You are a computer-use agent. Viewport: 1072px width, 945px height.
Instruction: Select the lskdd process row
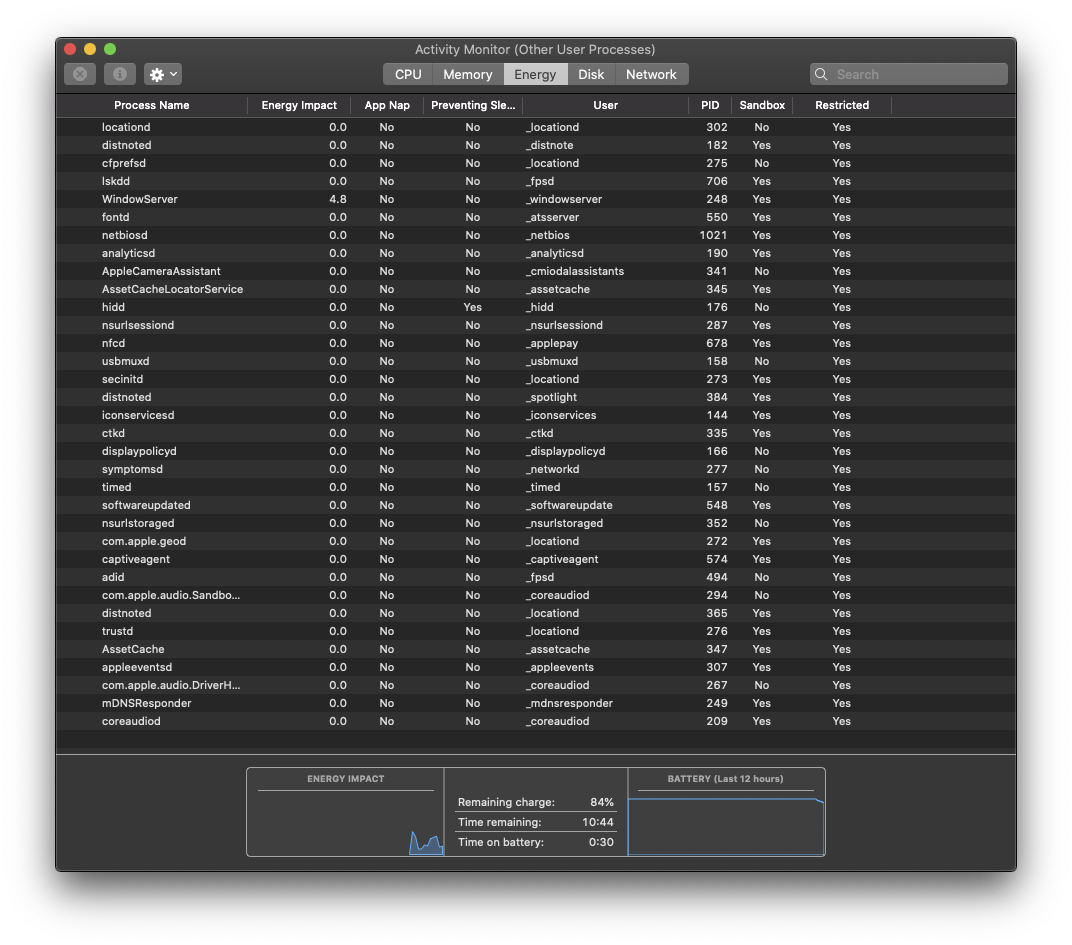(x=536, y=181)
